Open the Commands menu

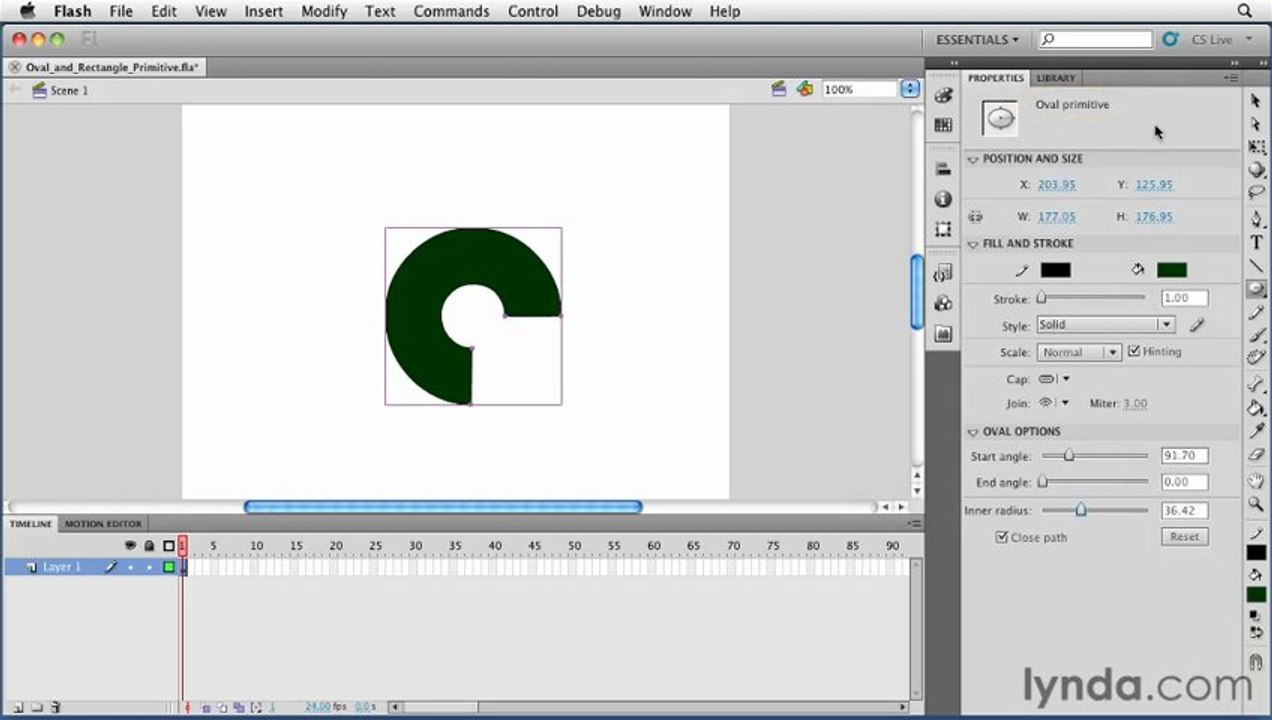[x=451, y=11]
